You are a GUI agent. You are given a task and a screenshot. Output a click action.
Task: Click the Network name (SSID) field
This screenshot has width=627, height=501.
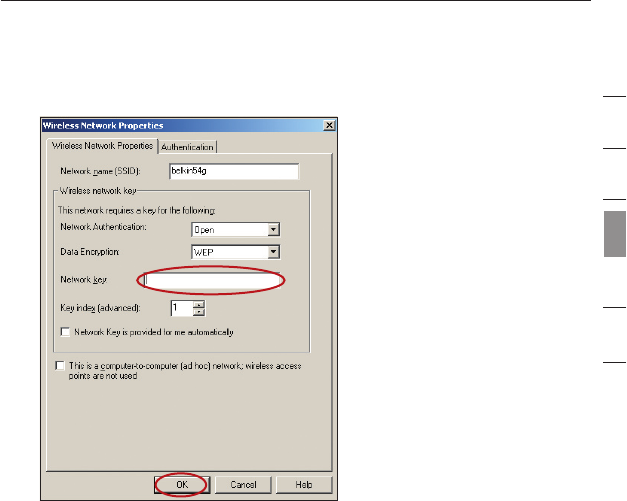[234, 171]
